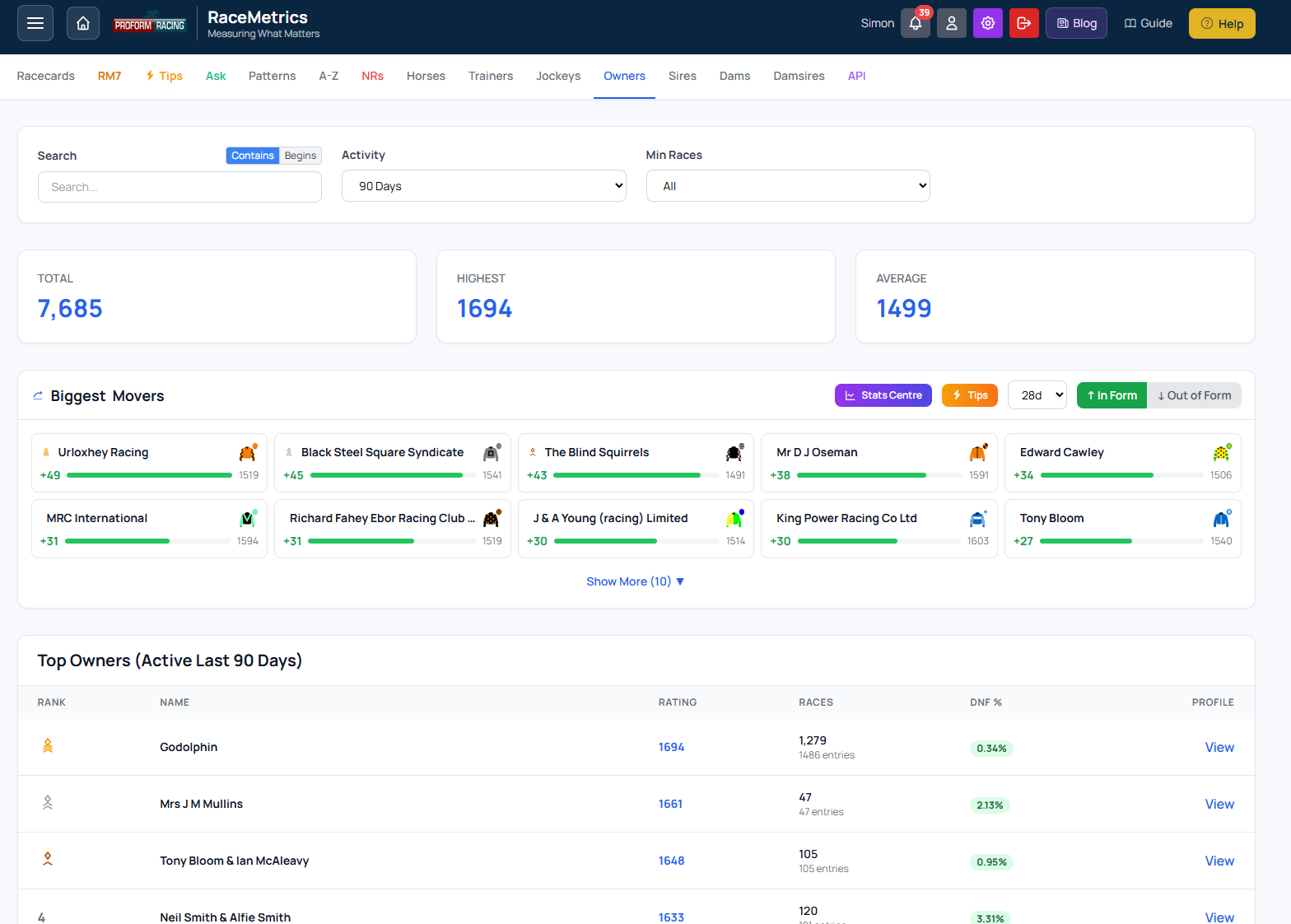Open the Damsires tab
Viewport: 1291px width, 924px height.
coord(799,76)
